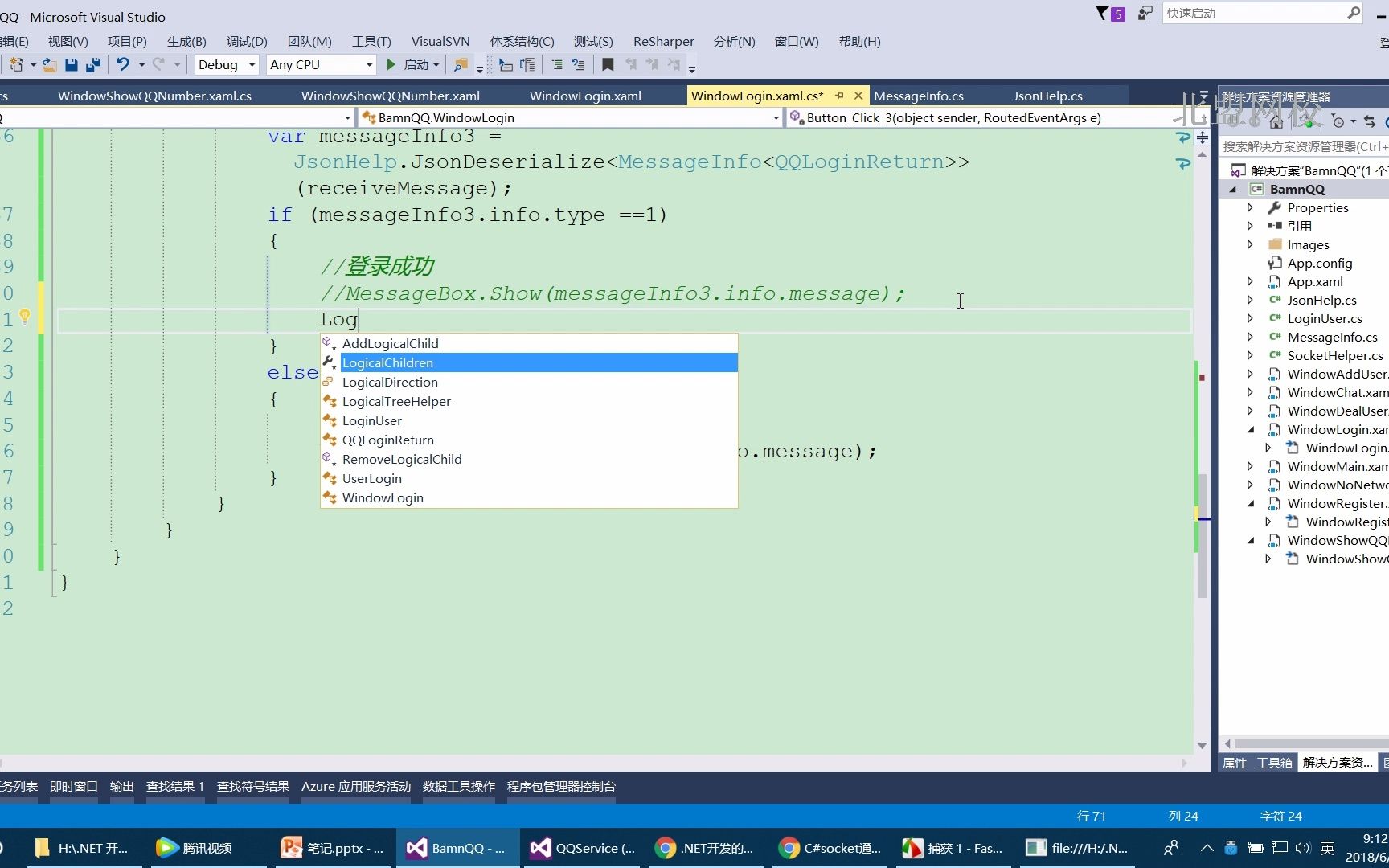Open the C#socket Chrome taskbar item
The height and width of the screenshot is (868, 1389).
pos(831,848)
